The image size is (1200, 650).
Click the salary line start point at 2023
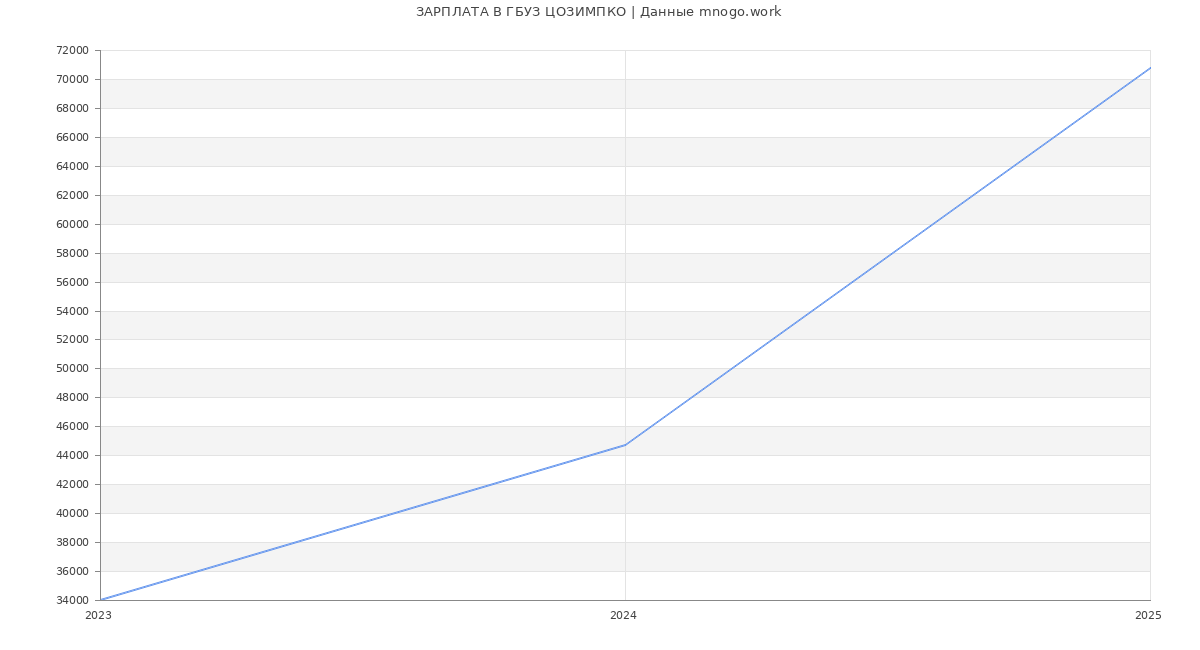pos(101,600)
